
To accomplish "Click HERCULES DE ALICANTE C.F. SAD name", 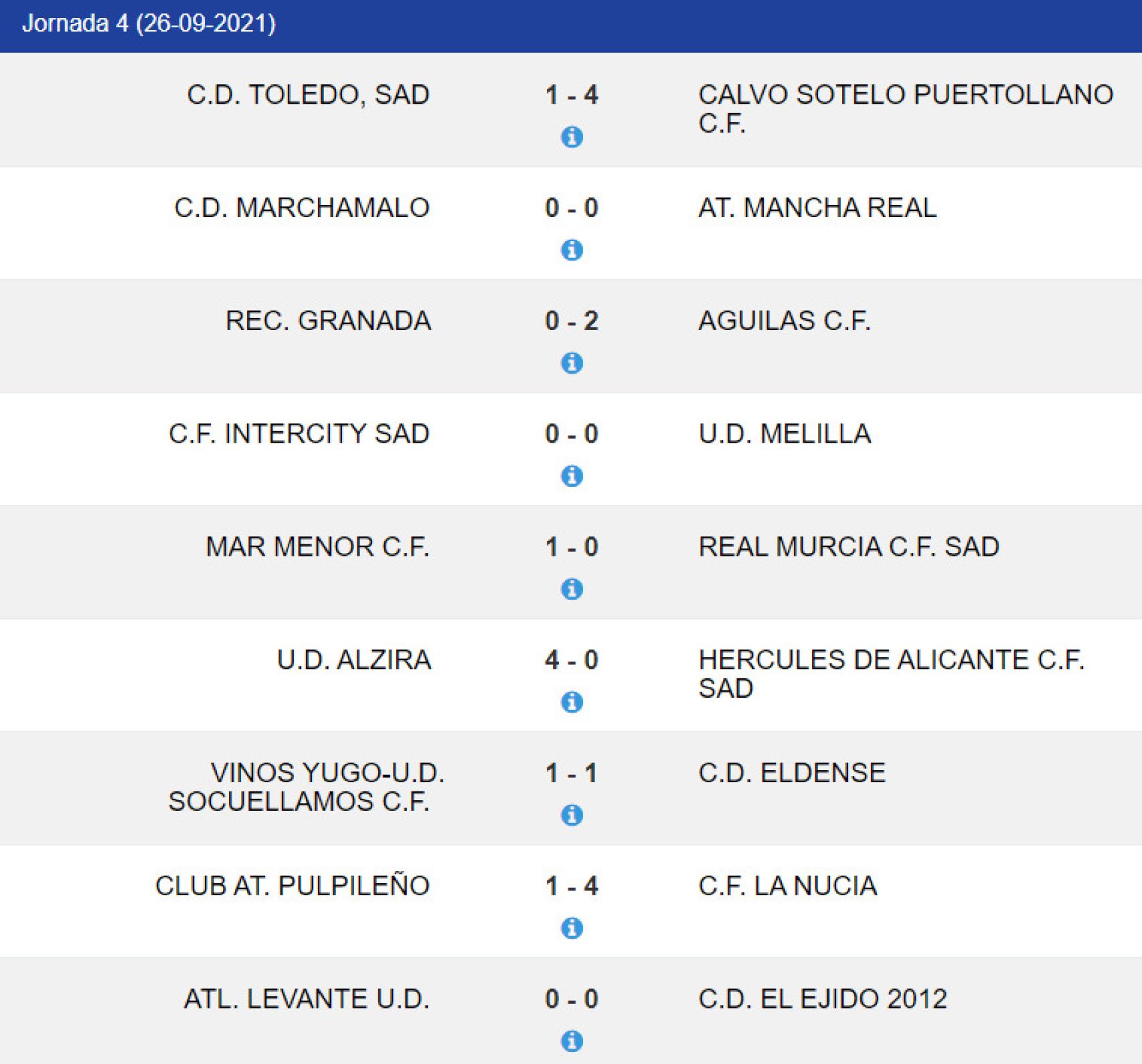I will tap(891, 674).
